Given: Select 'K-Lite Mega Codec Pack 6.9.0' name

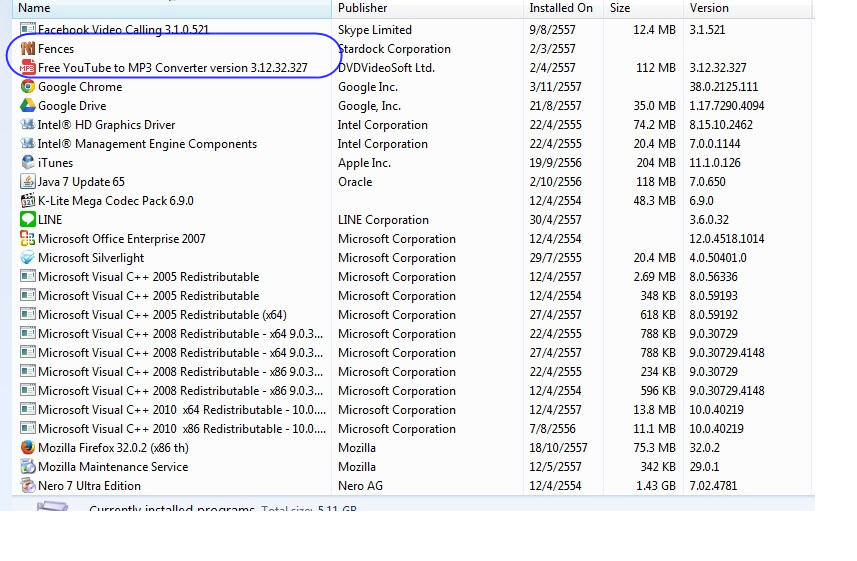Looking at the screenshot, I should (x=116, y=201).
